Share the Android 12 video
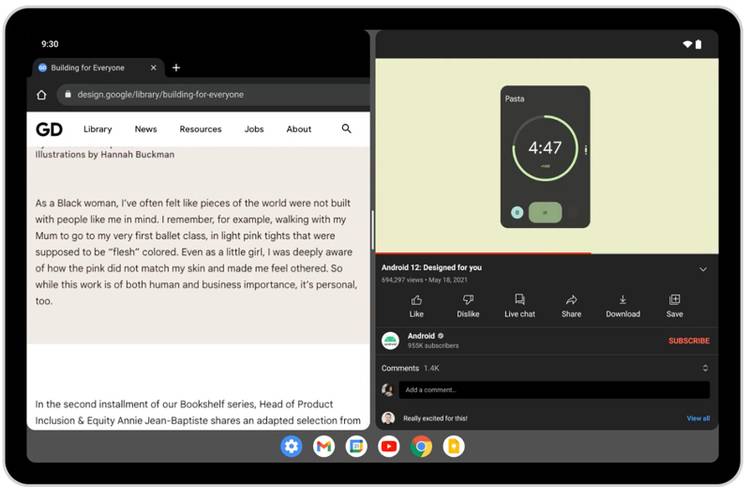The width and height of the screenshot is (750, 501). click(571, 306)
